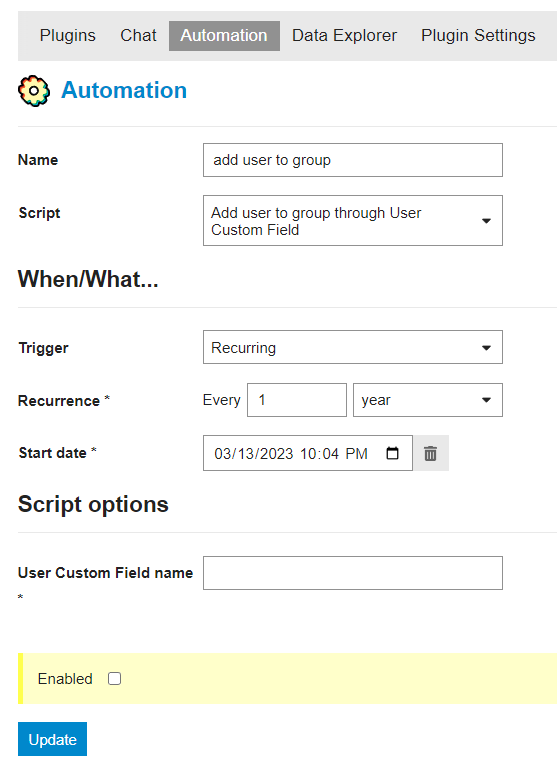Click the year unit dropdown arrow
The width and height of the screenshot is (557, 775).
click(x=486, y=400)
